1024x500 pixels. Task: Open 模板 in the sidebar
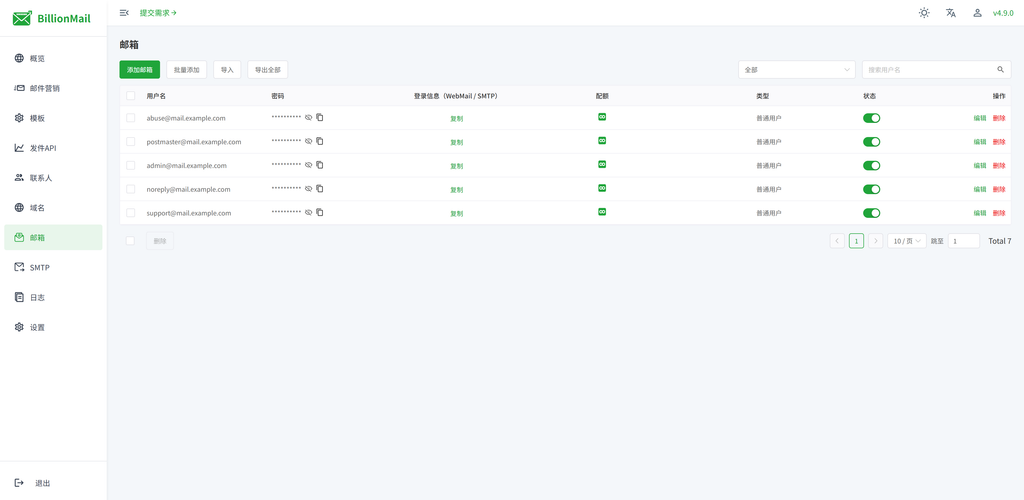click(x=53, y=118)
